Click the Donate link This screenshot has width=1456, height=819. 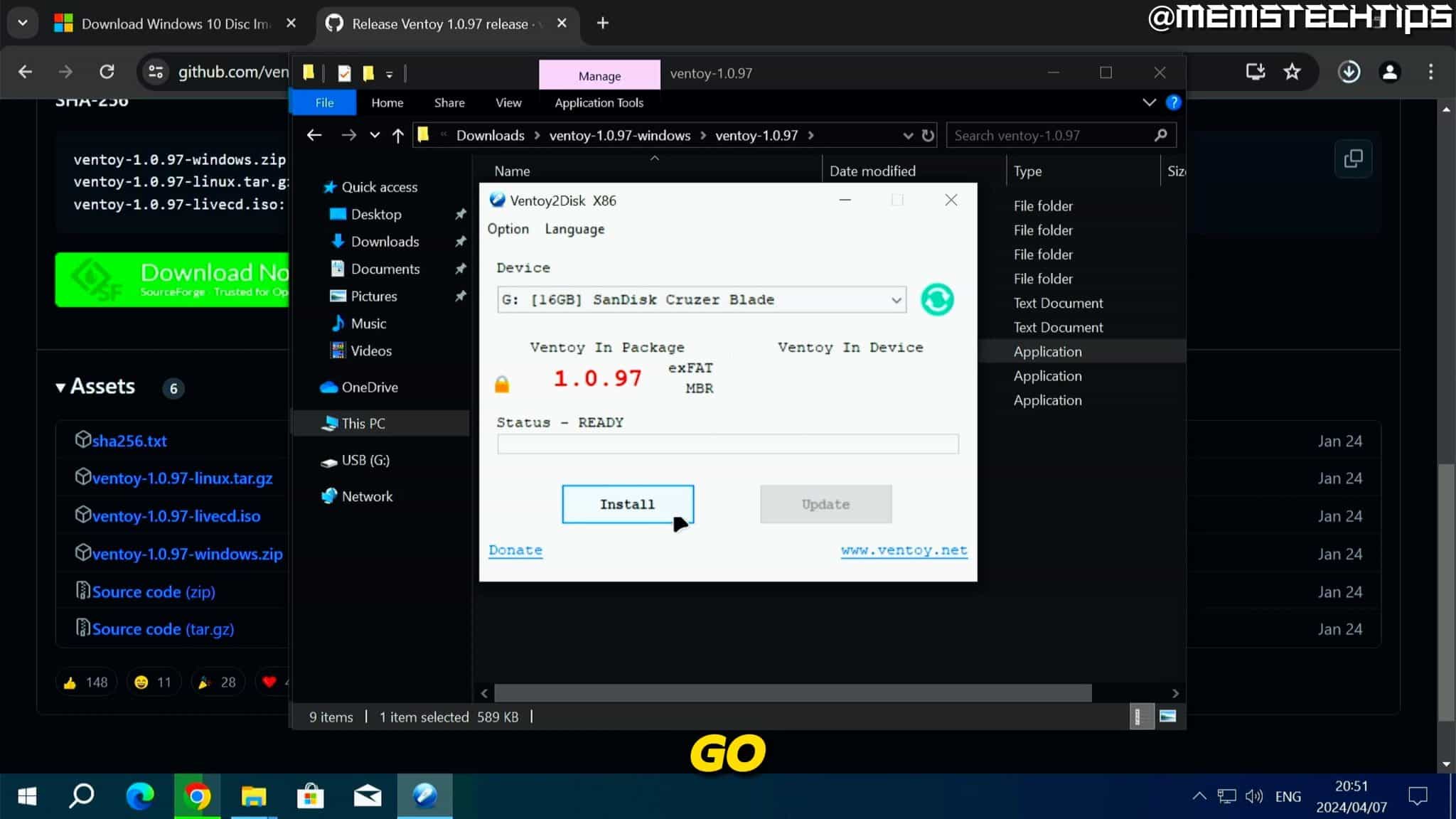coord(515,550)
